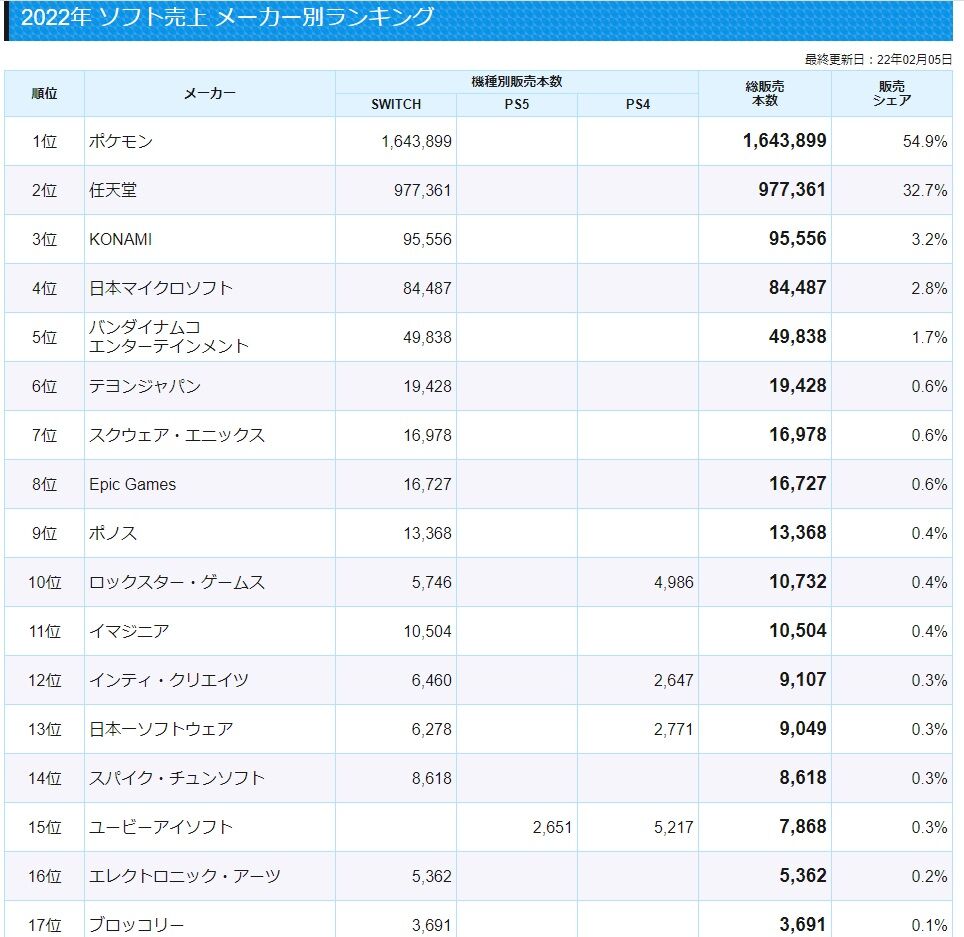
Task: Click the PS5 column header
Action: tap(517, 104)
